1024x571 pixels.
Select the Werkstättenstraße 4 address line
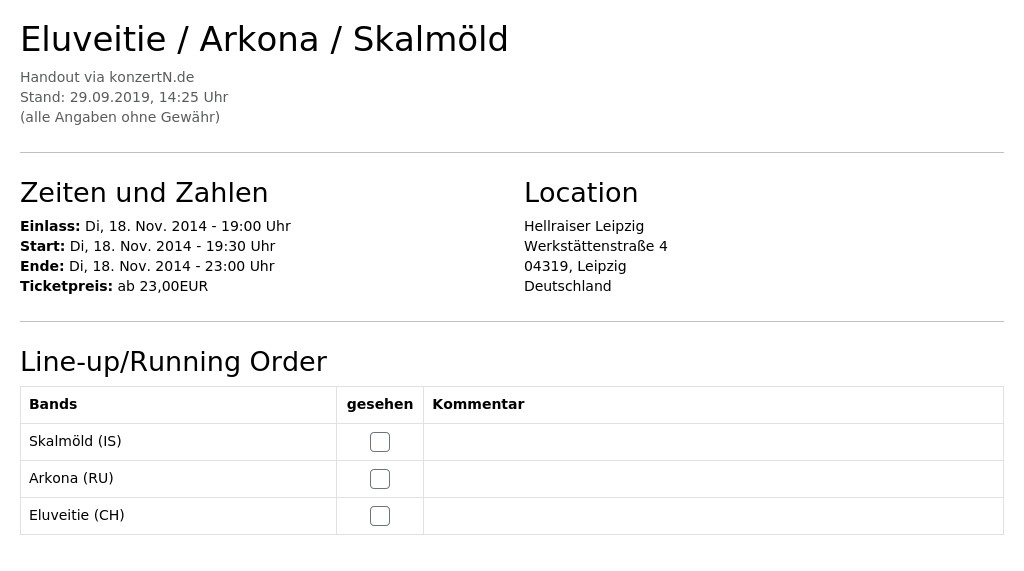tap(596, 246)
